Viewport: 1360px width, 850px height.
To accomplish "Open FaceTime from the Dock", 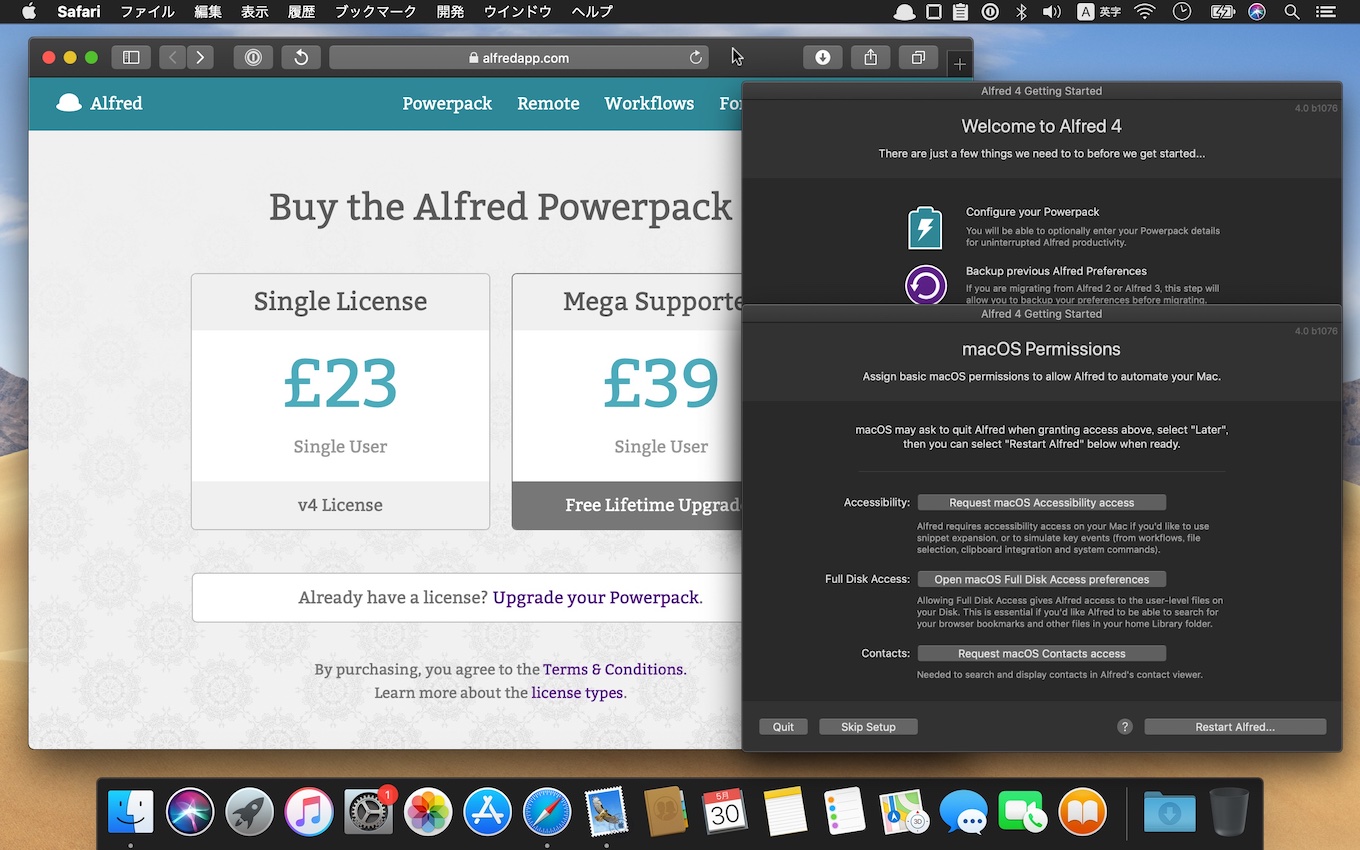I will click(x=1022, y=811).
